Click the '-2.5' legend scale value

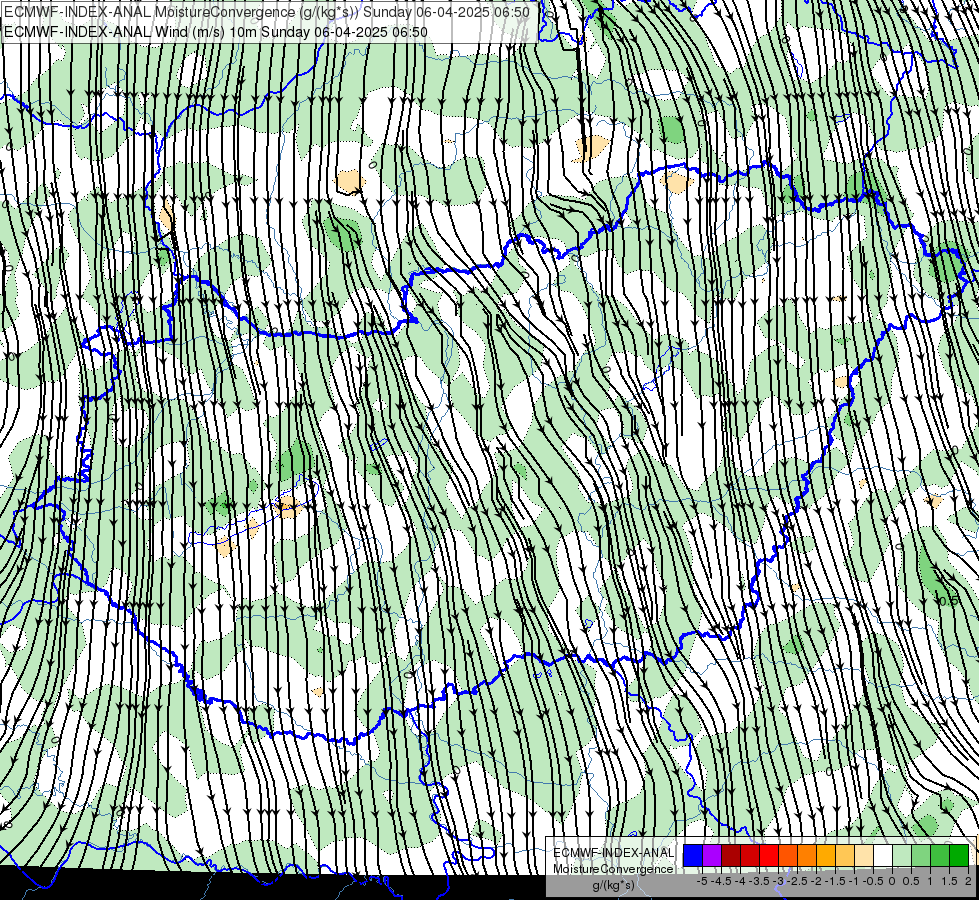799,881
